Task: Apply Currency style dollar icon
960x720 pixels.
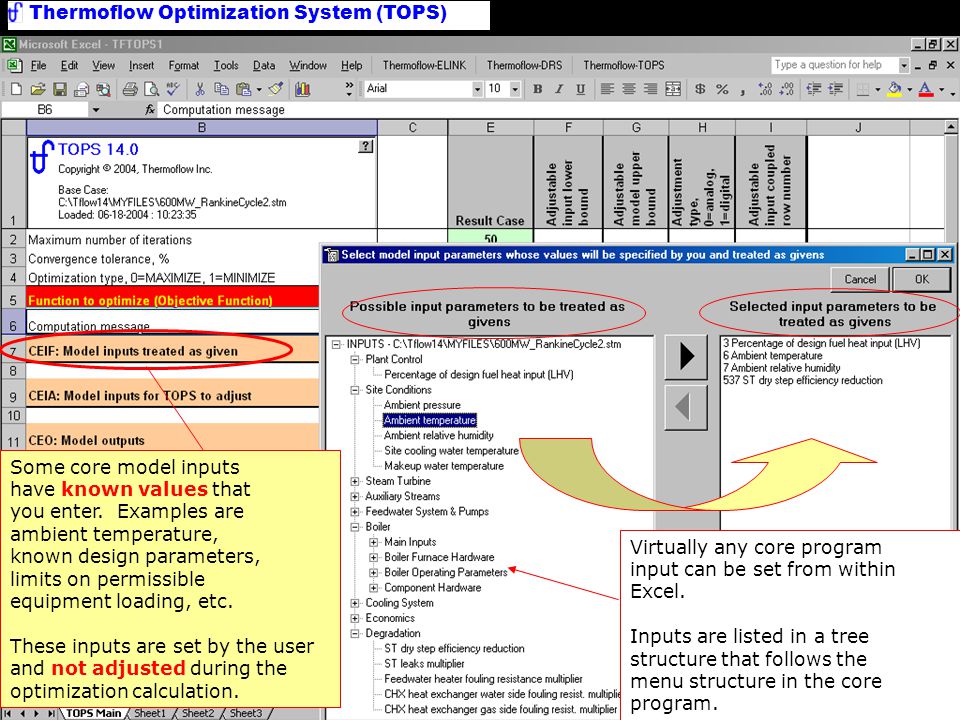Action: coord(700,89)
